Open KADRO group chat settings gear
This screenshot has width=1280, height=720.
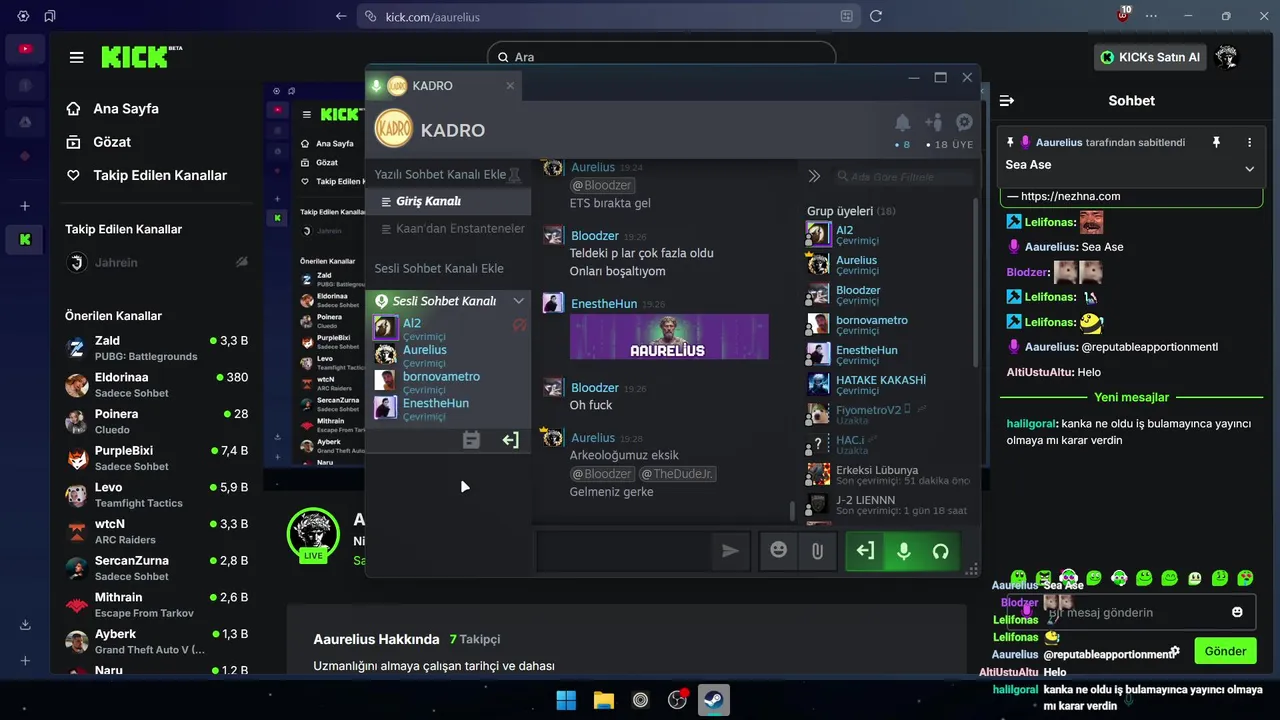(x=964, y=123)
